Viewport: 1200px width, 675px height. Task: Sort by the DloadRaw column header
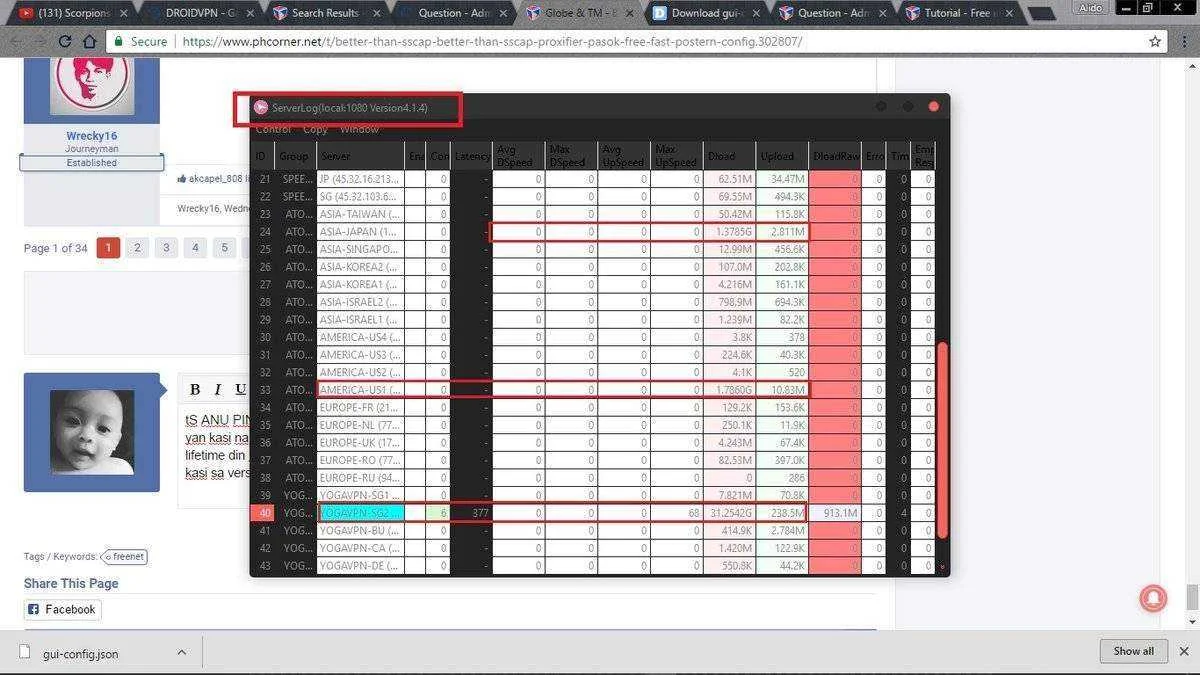[835, 156]
